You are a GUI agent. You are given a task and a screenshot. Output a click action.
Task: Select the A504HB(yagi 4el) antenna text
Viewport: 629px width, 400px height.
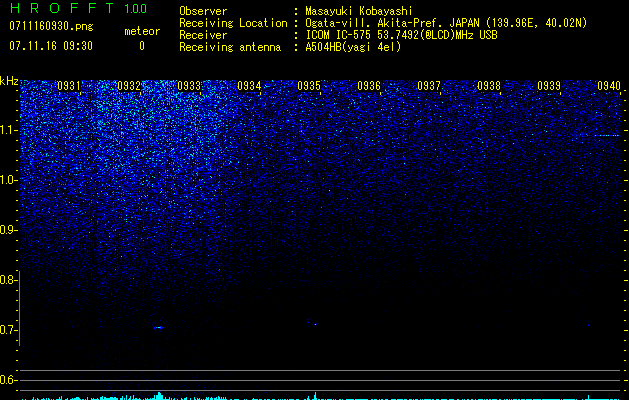[x=353, y=47]
